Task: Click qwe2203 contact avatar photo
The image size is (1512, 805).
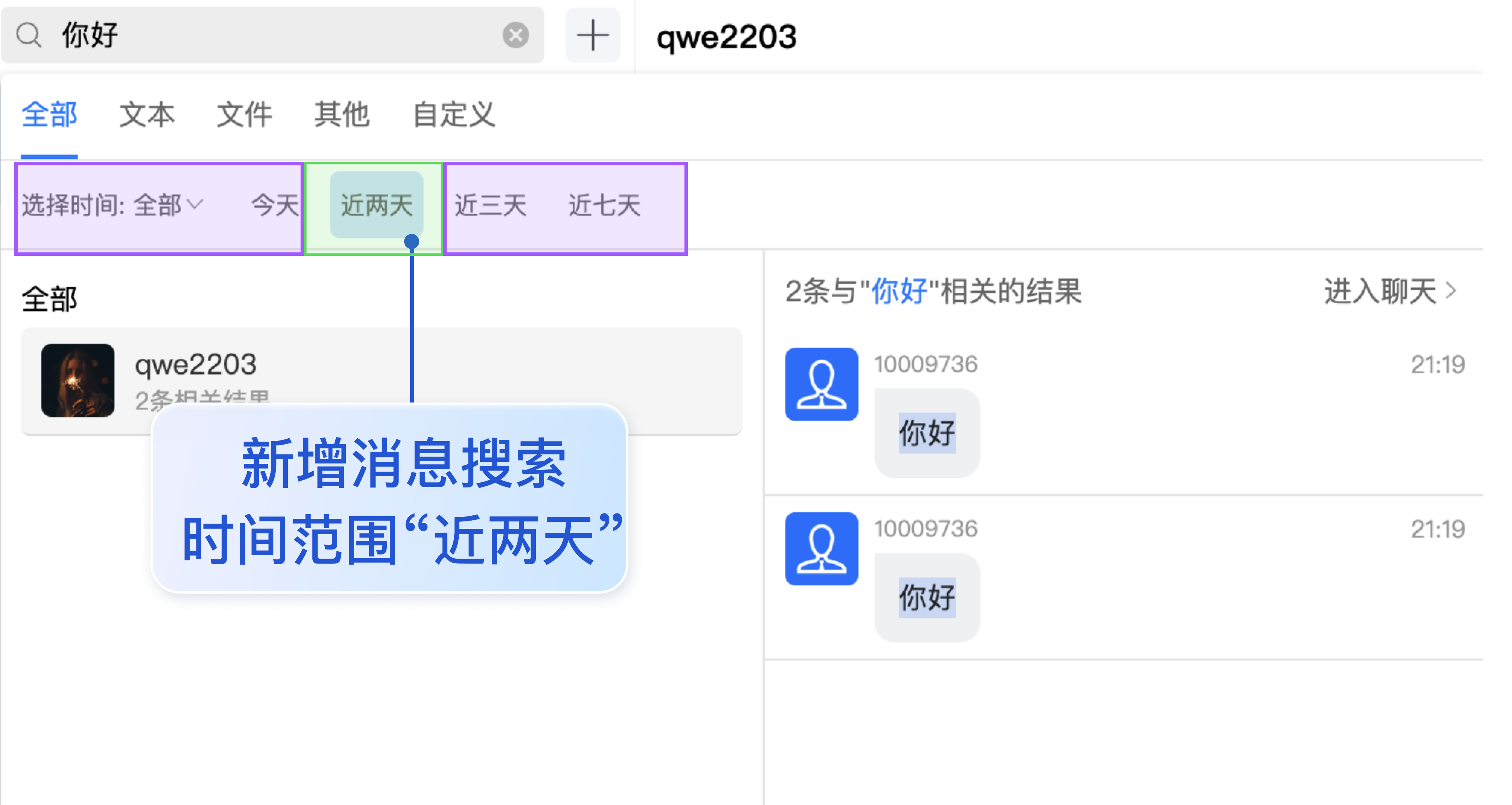Action: coord(78,380)
